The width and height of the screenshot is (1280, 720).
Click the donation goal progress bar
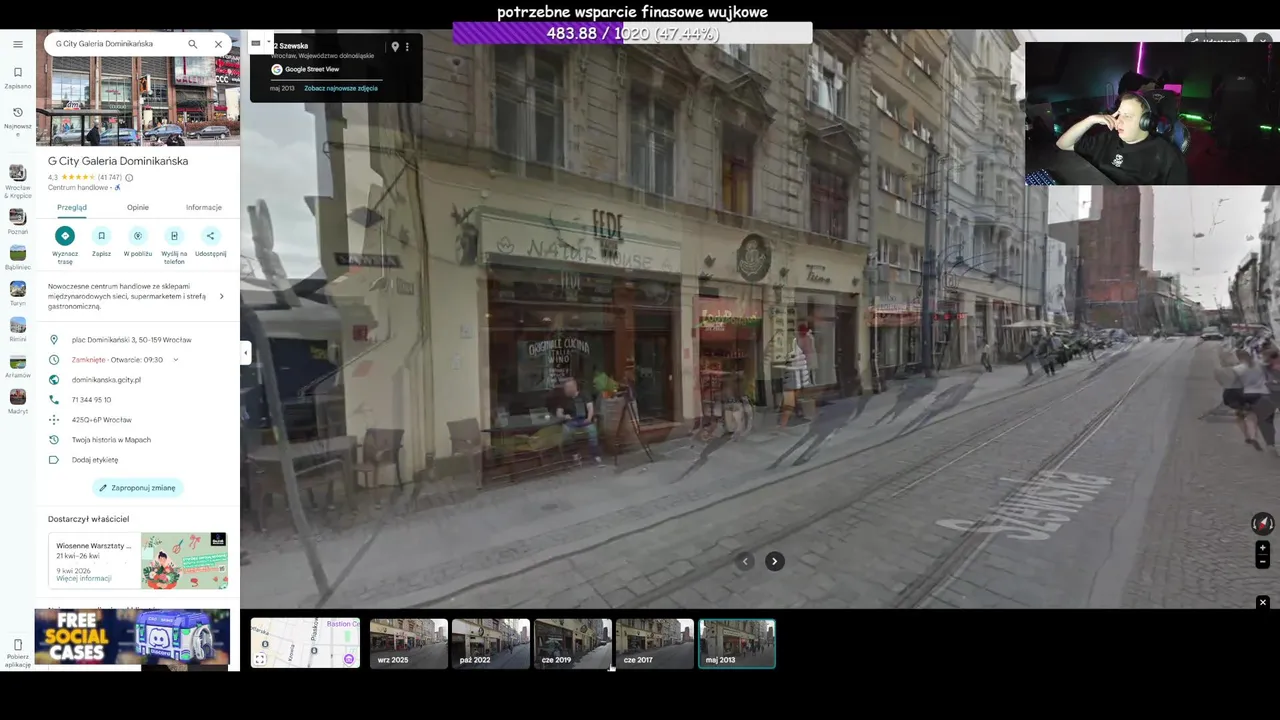coord(632,33)
